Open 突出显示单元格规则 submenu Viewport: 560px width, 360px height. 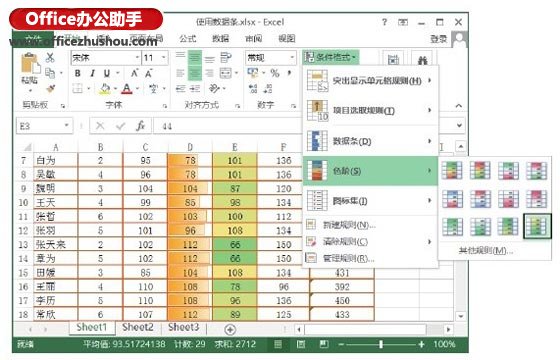[370, 81]
